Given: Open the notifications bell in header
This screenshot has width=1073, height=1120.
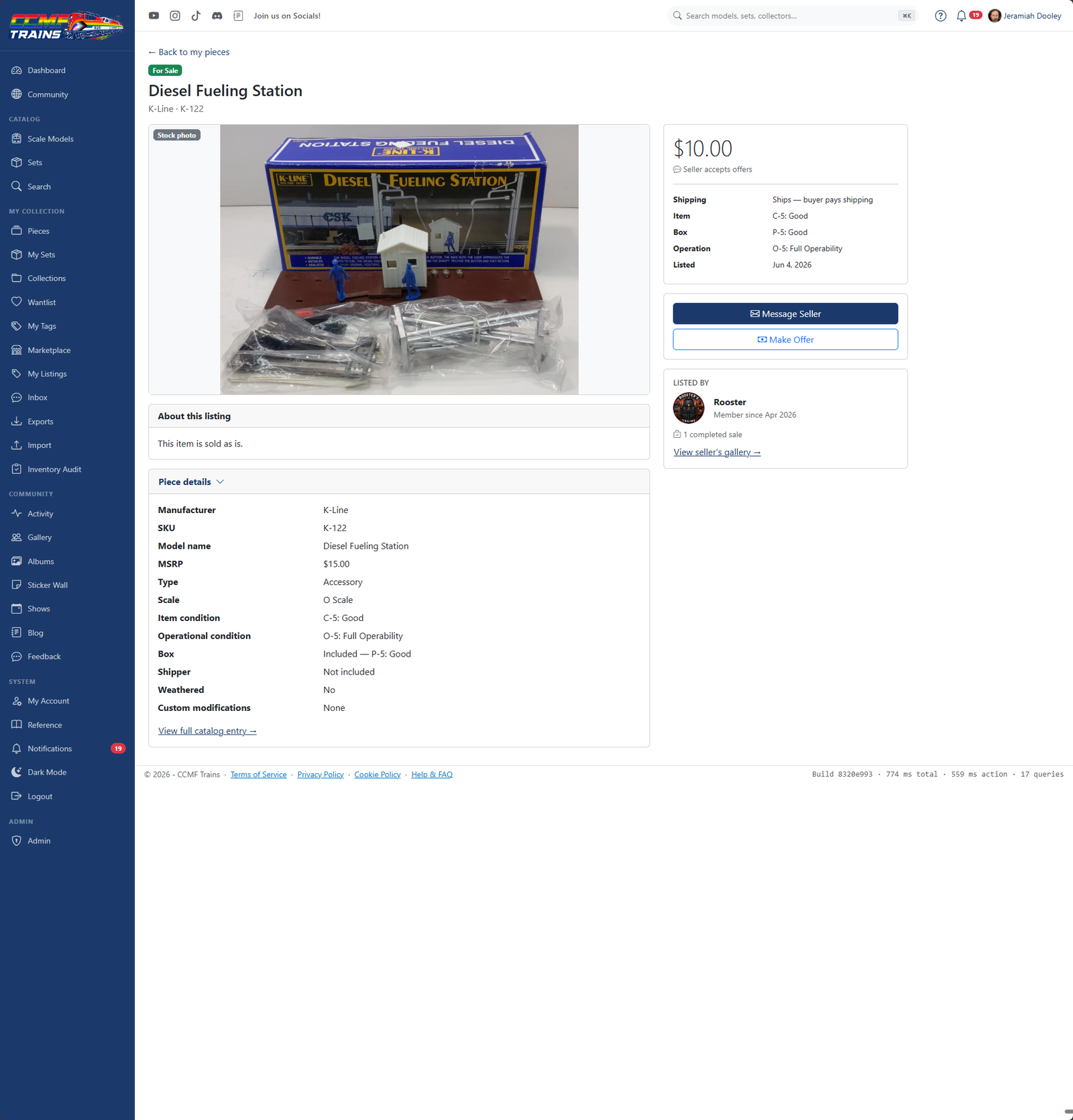Looking at the screenshot, I should click(x=962, y=15).
